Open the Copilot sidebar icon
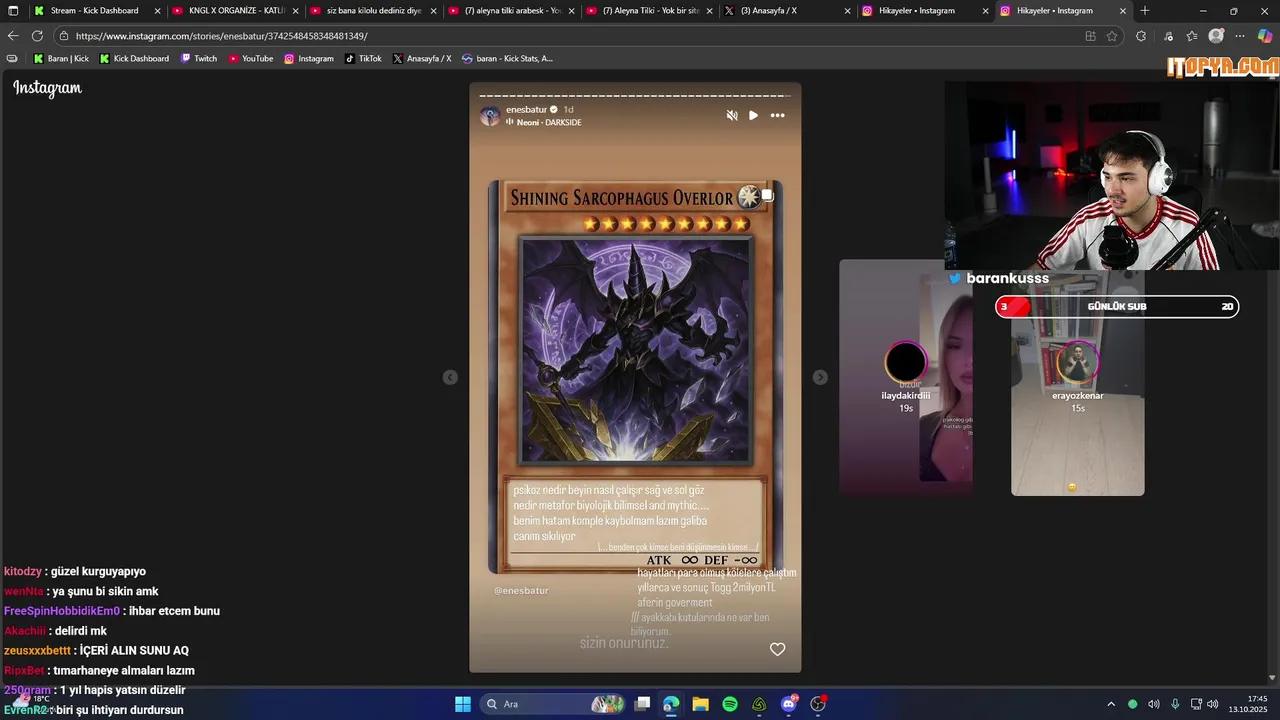The height and width of the screenshot is (720, 1280). click(1265, 36)
